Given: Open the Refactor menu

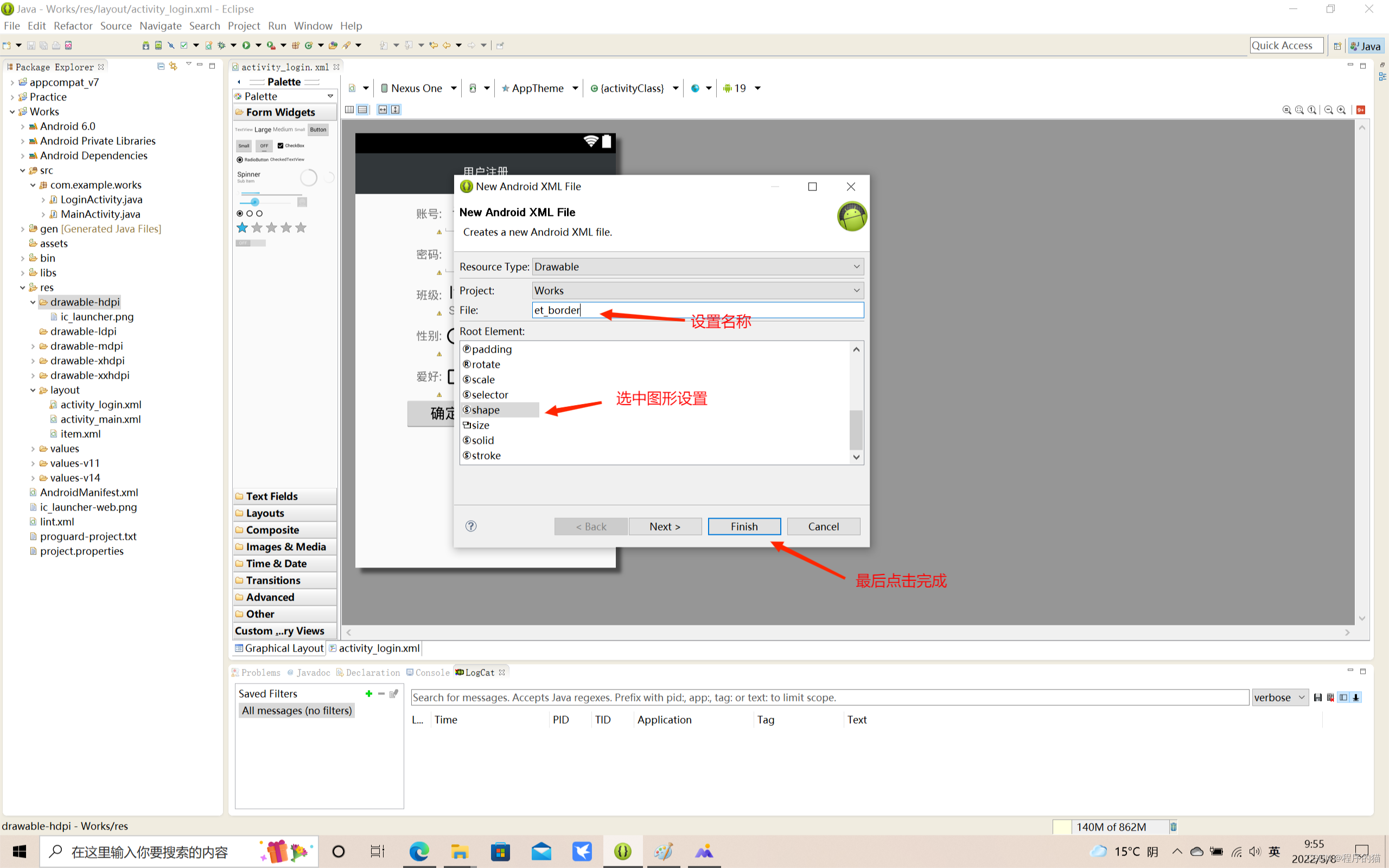Looking at the screenshot, I should [73, 26].
